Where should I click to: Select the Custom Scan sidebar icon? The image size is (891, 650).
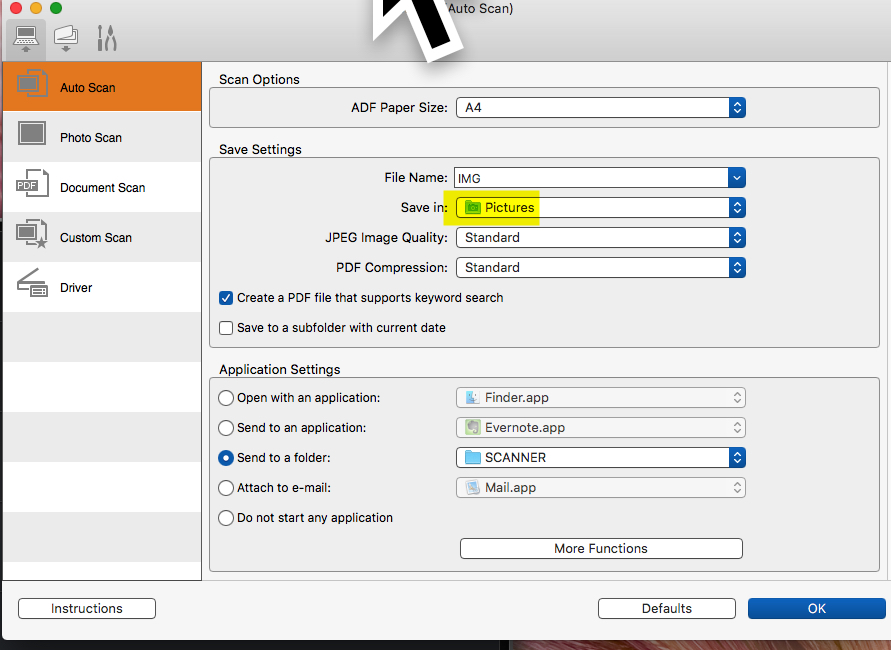[32, 236]
